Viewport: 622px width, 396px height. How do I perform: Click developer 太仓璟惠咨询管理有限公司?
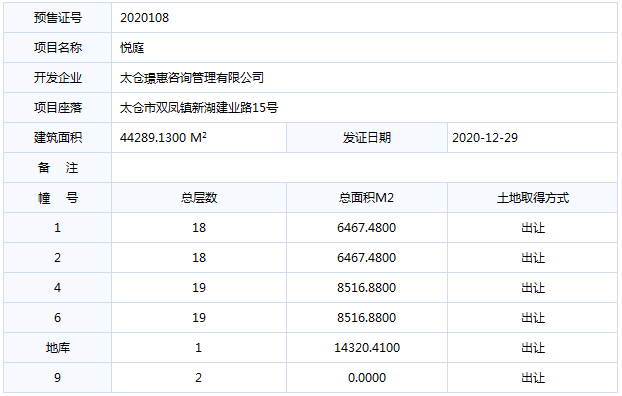pyautogui.click(x=192, y=78)
